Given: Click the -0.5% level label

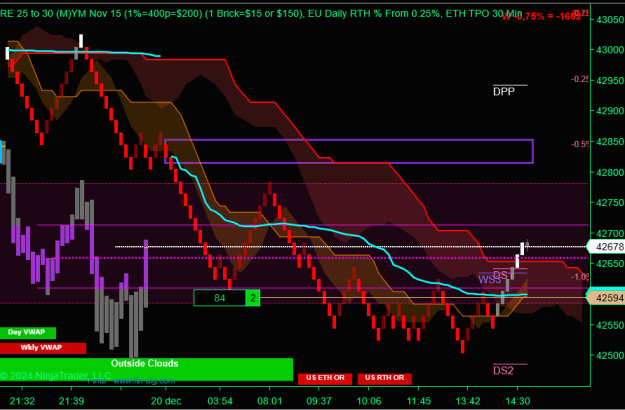Looking at the screenshot, I should coord(580,144).
